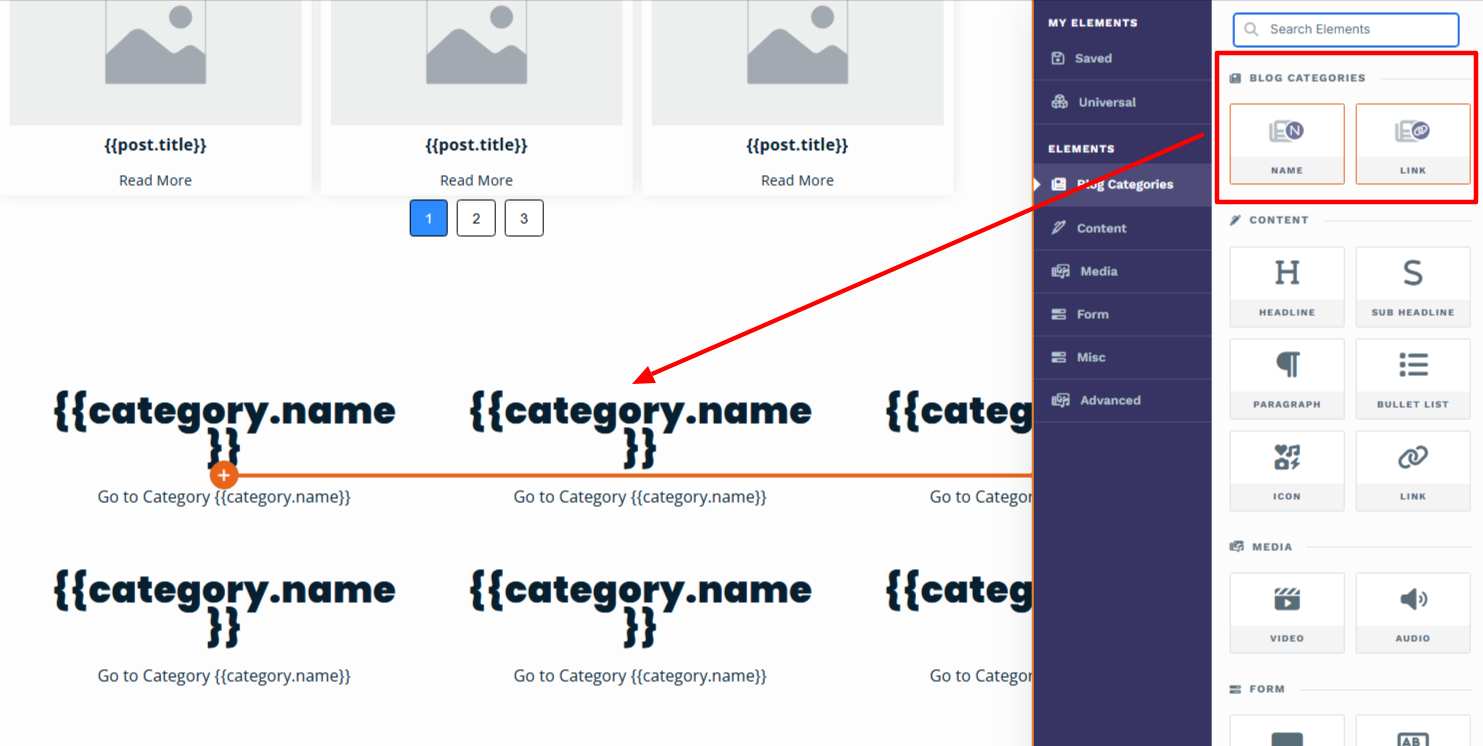Click bottom-left Go to Category link
Image resolution: width=1483 pixels, height=746 pixels.
tap(224, 676)
